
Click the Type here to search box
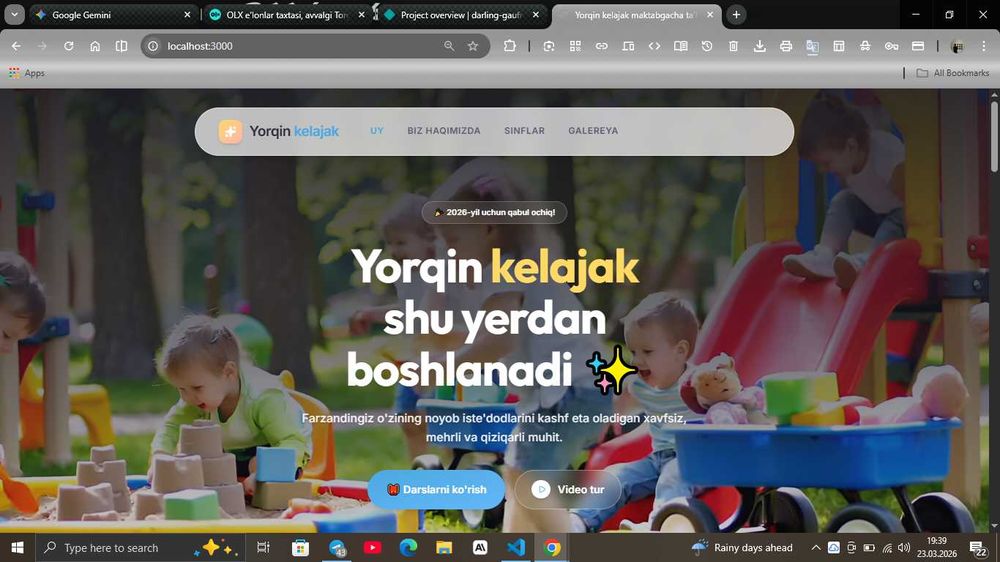(x=138, y=547)
